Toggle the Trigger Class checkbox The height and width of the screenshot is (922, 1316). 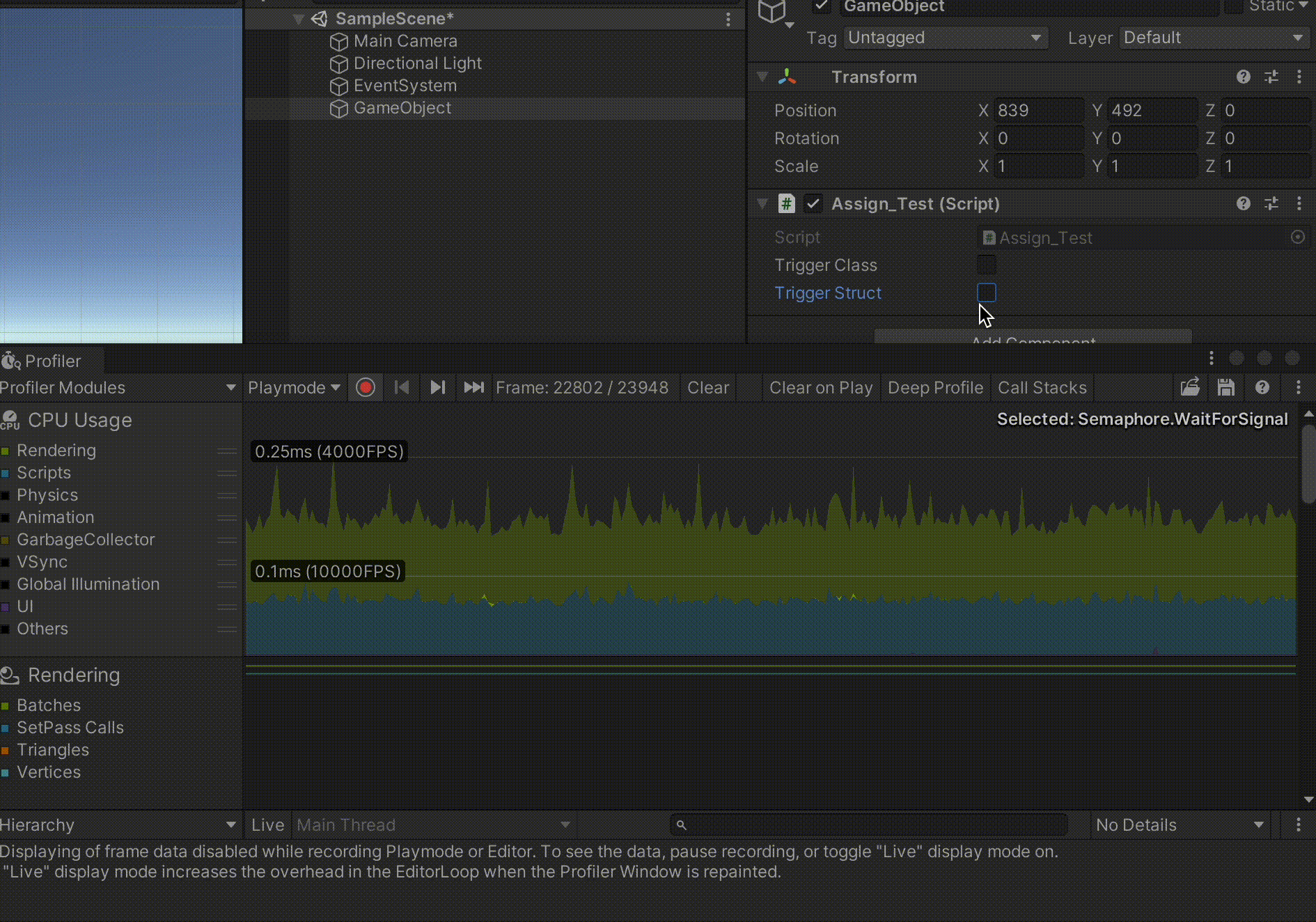point(987,265)
